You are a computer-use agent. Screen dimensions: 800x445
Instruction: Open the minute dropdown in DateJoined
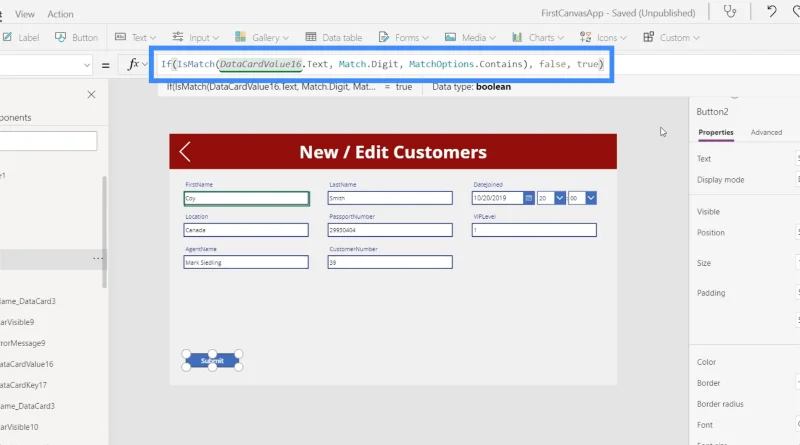[591, 198]
